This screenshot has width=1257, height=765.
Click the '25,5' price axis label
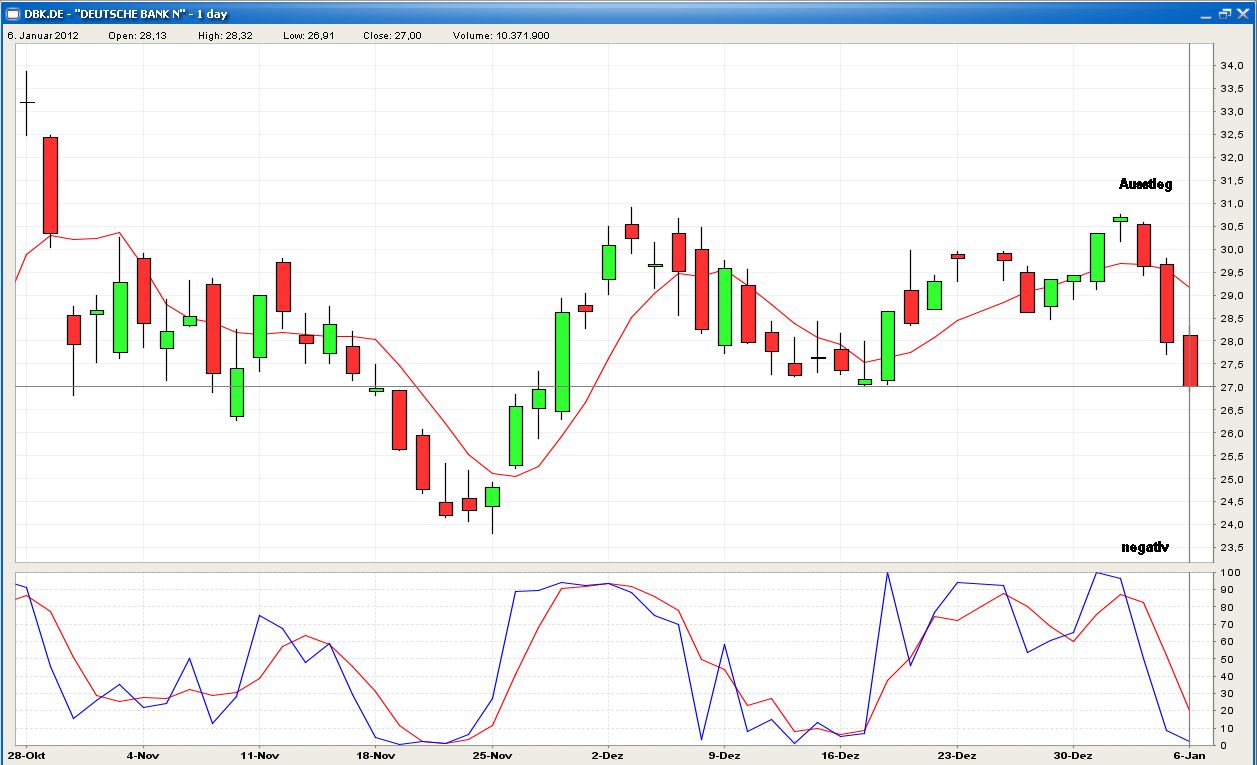coord(1231,457)
